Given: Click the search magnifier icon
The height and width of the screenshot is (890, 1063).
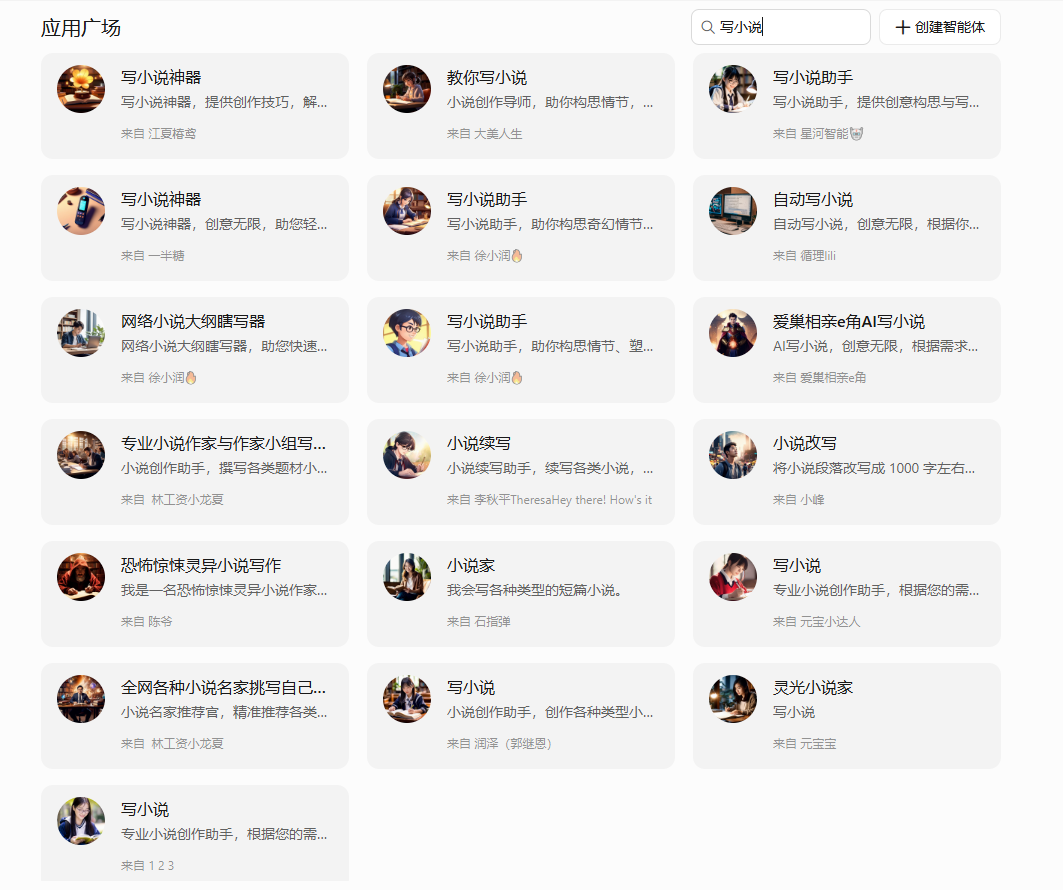Looking at the screenshot, I should click(707, 27).
